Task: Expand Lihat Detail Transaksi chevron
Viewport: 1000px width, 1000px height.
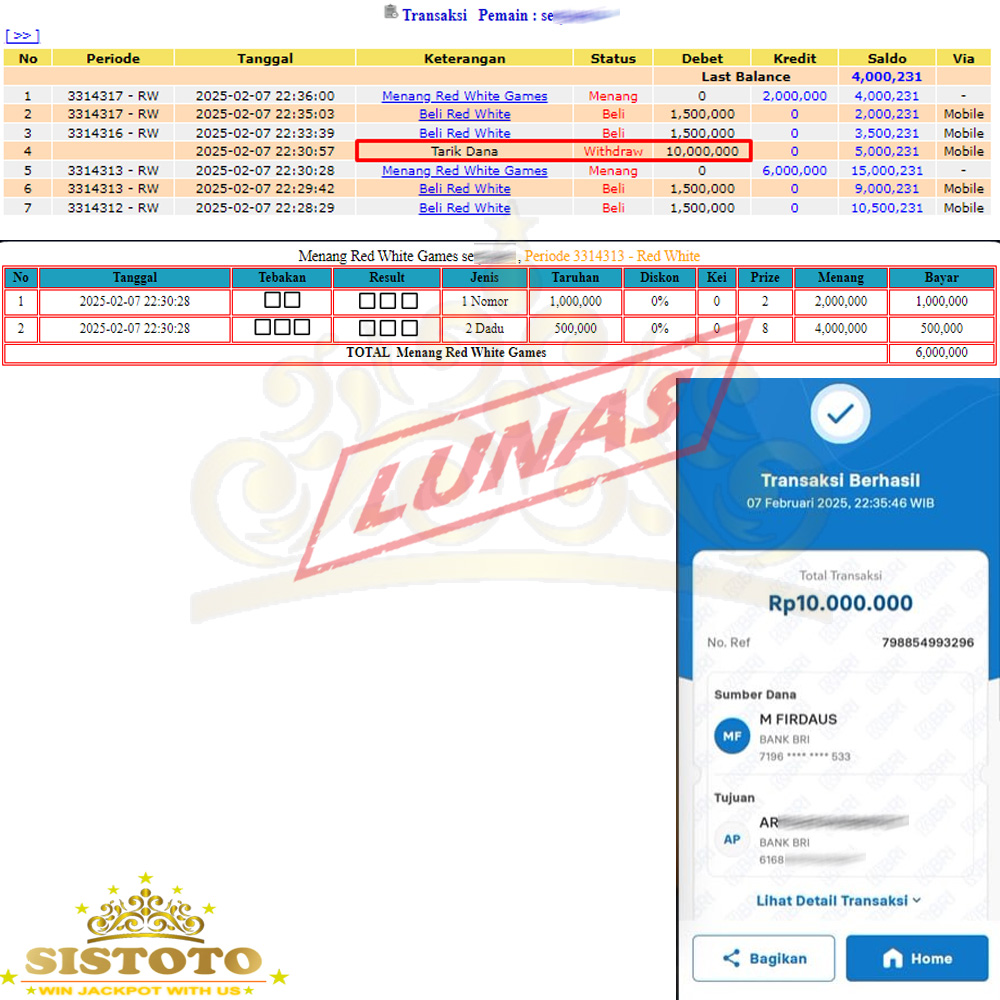Action: tap(916, 900)
